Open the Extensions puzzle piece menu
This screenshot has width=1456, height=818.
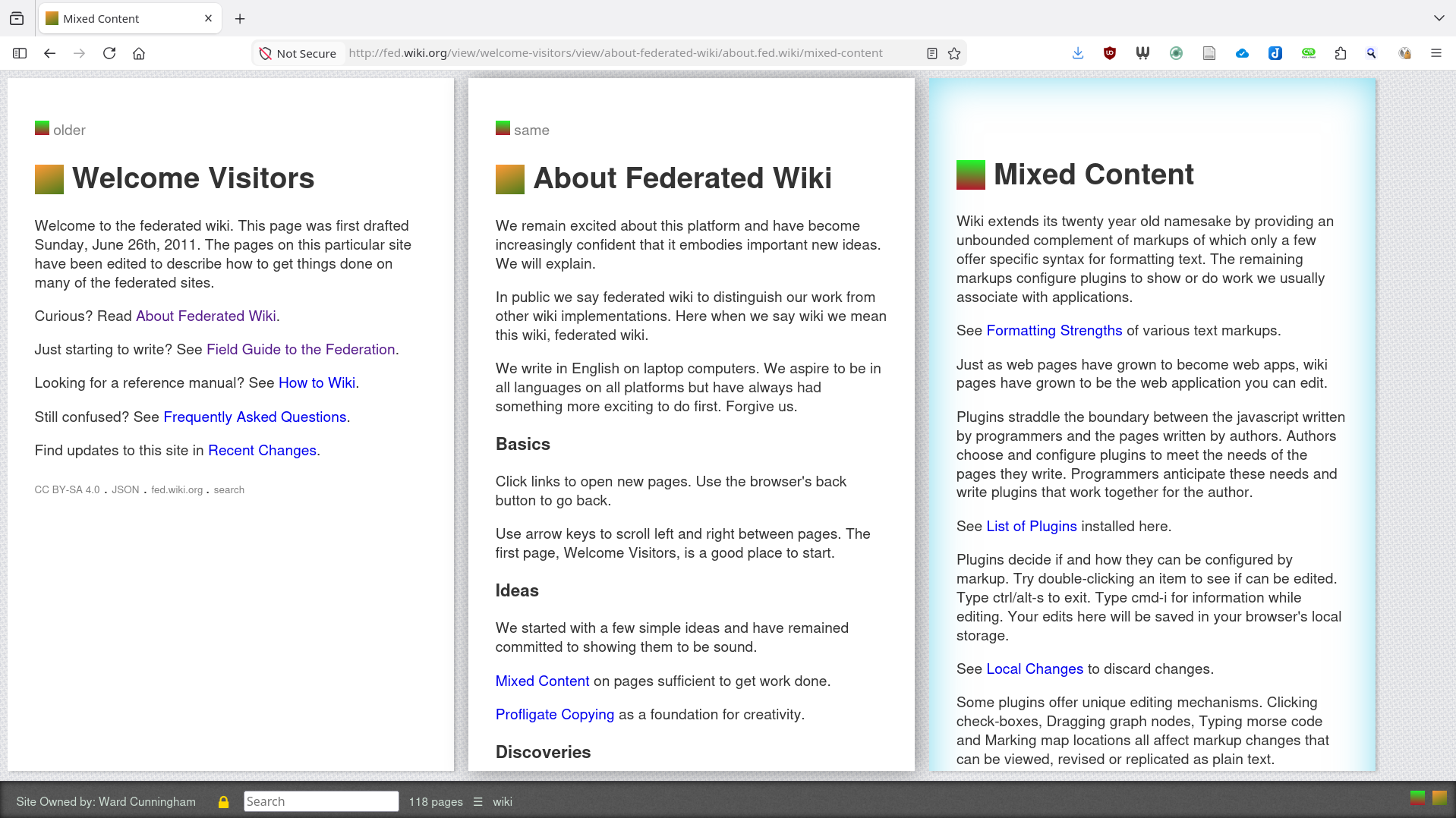(1340, 53)
